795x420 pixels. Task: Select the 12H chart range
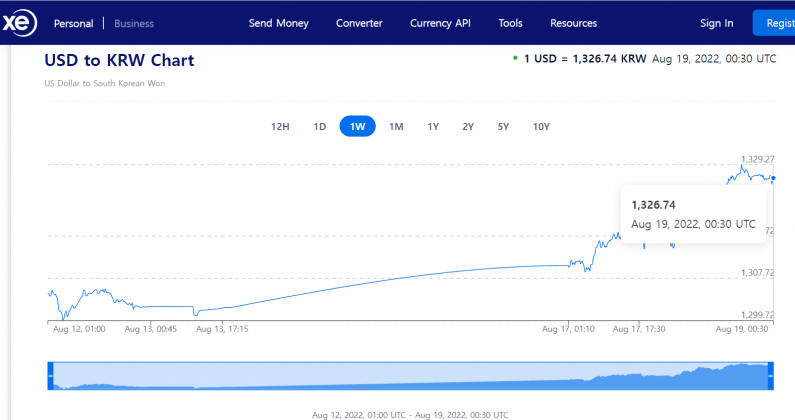point(280,126)
